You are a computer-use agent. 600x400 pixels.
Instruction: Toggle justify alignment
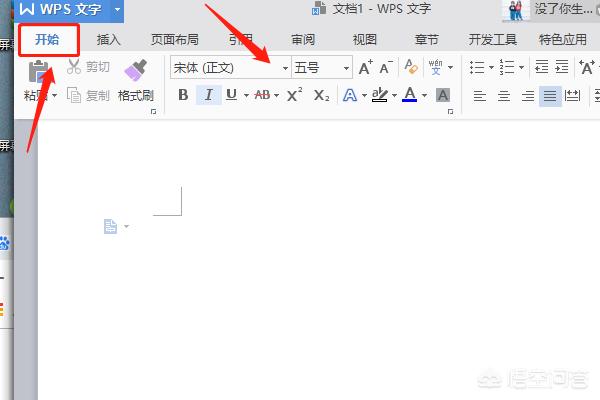(550, 96)
